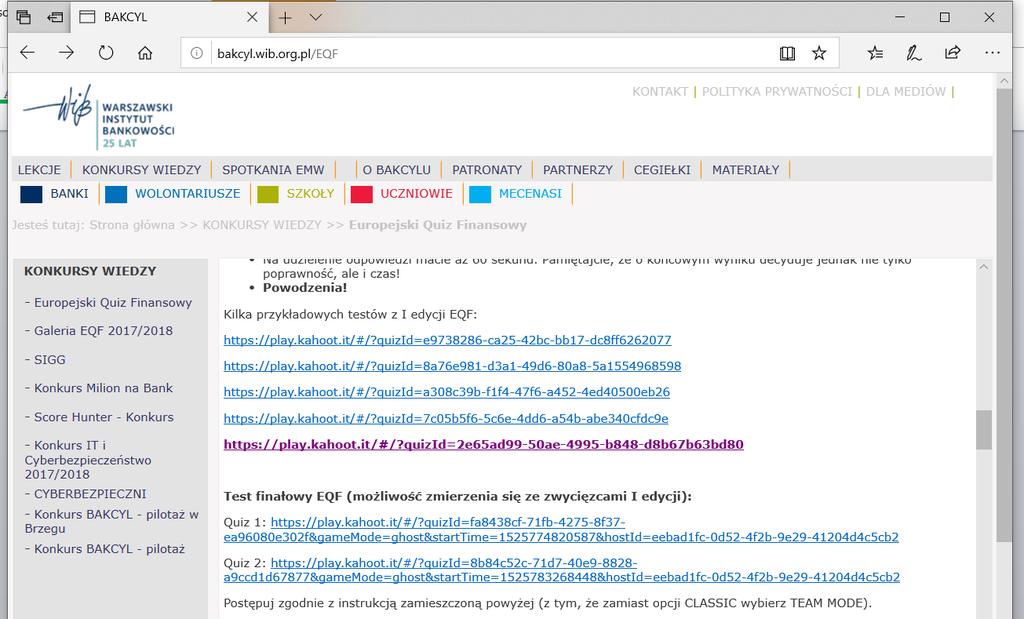
Task: Show tab previews dropdown arrow
Action: [315, 17]
